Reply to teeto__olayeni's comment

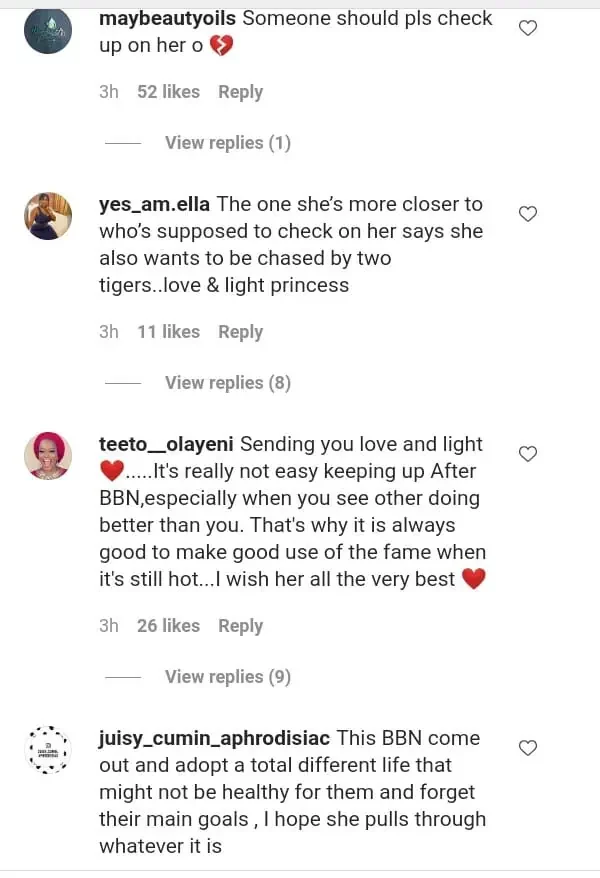[x=240, y=626]
